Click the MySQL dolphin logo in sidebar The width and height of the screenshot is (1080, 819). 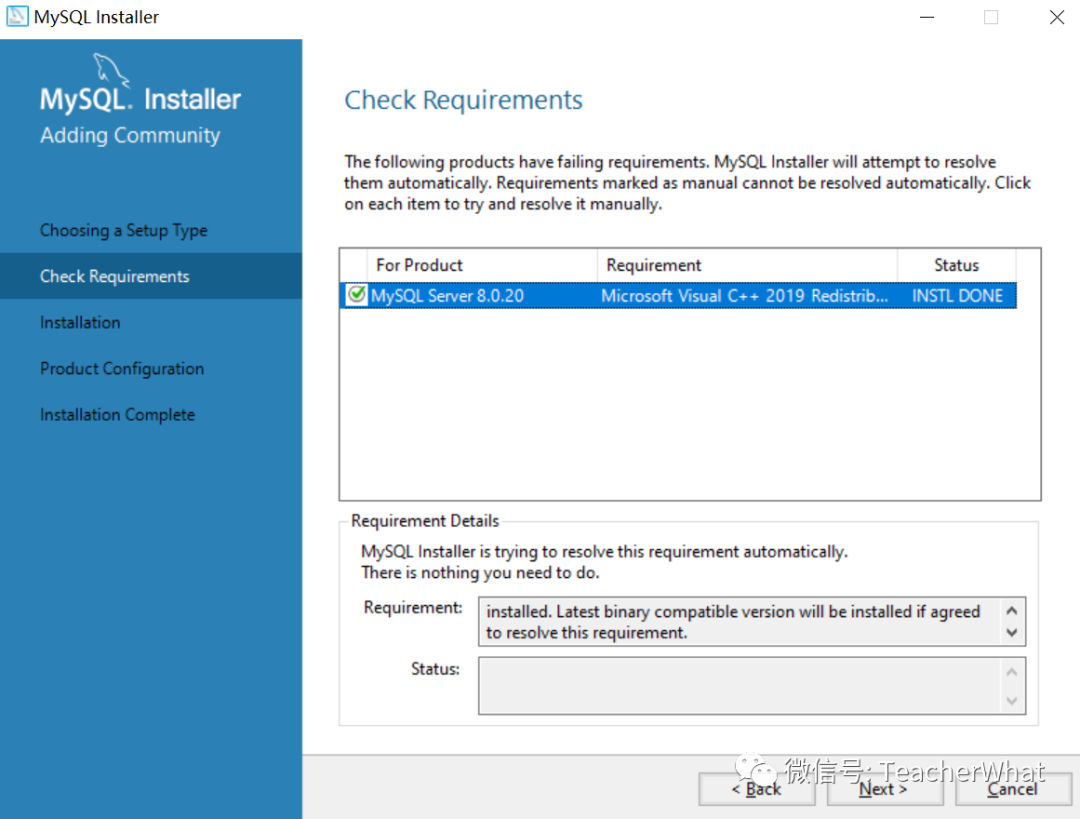(x=110, y=69)
